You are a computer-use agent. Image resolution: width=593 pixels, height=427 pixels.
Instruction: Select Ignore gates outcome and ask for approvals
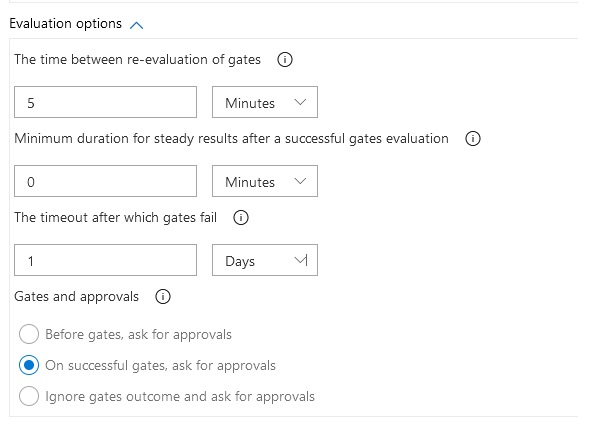point(29,396)
